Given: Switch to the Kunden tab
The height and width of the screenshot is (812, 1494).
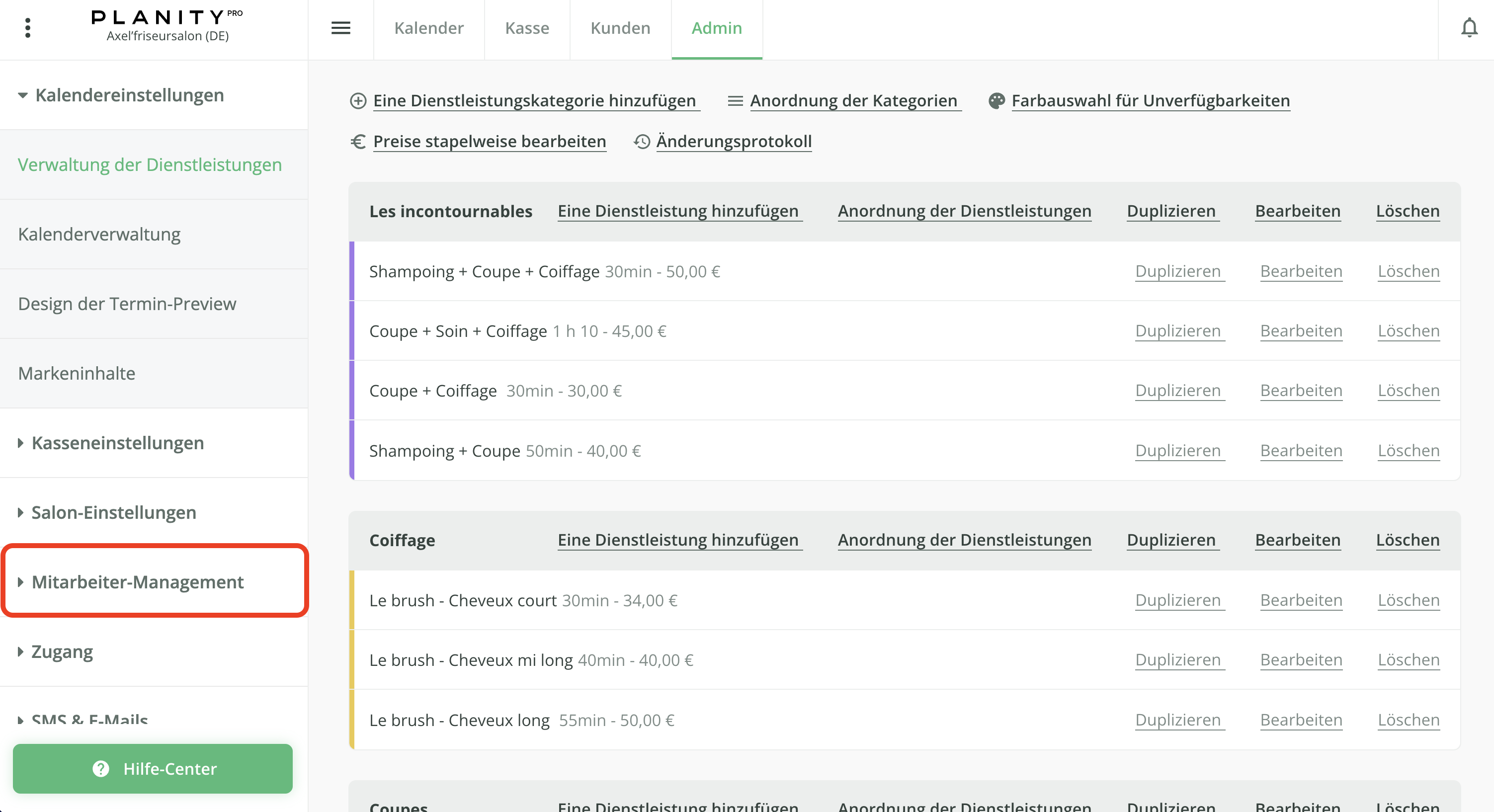Looking at the screenshot, I should (620, 28).
